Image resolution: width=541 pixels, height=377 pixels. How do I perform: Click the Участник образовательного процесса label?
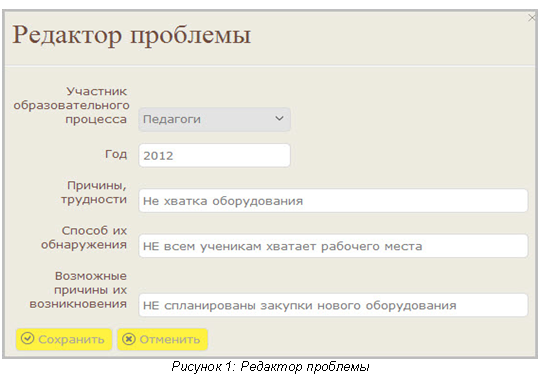(71, 105)
